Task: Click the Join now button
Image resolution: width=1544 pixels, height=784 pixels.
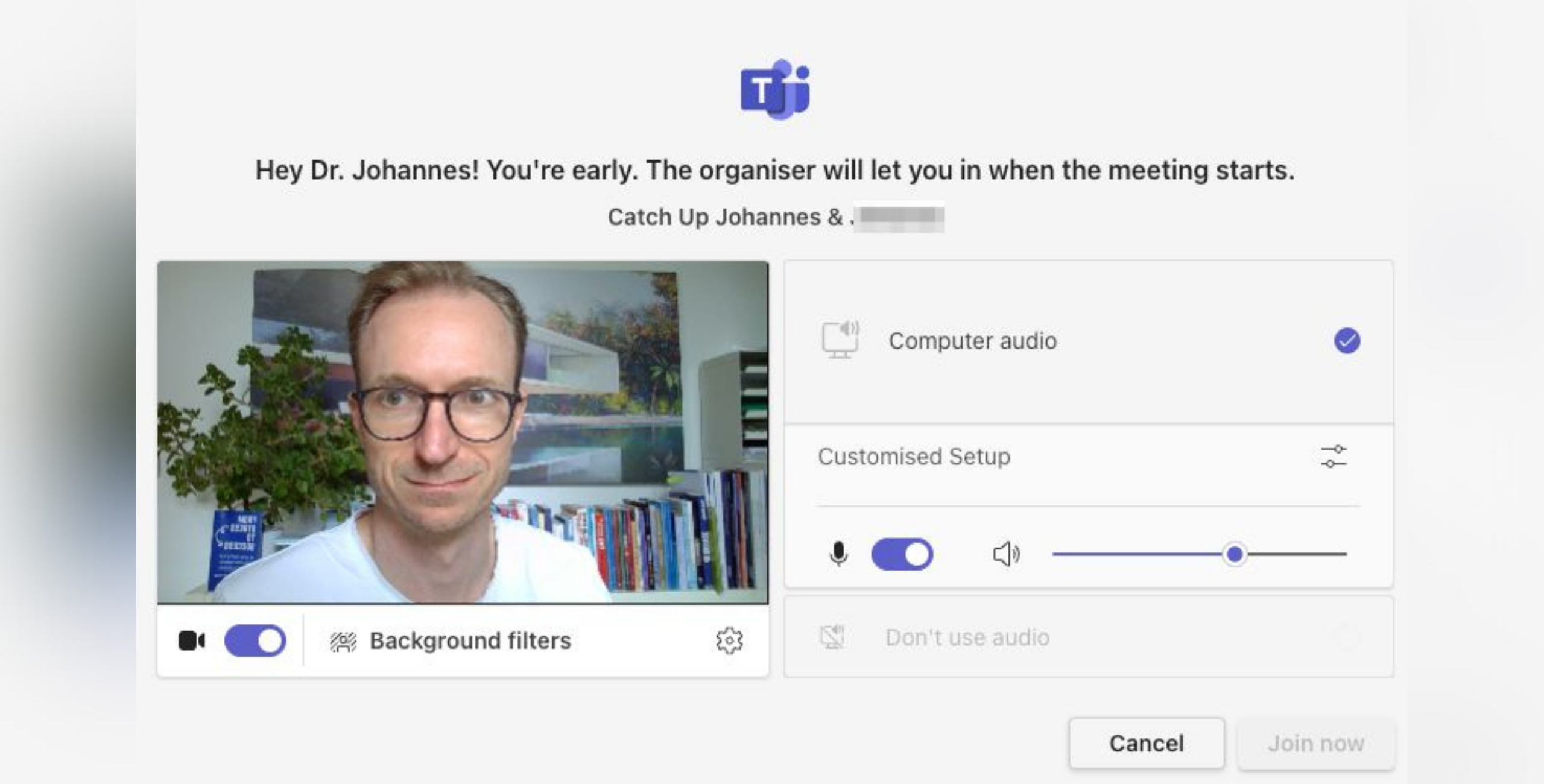Action: 1316,743
